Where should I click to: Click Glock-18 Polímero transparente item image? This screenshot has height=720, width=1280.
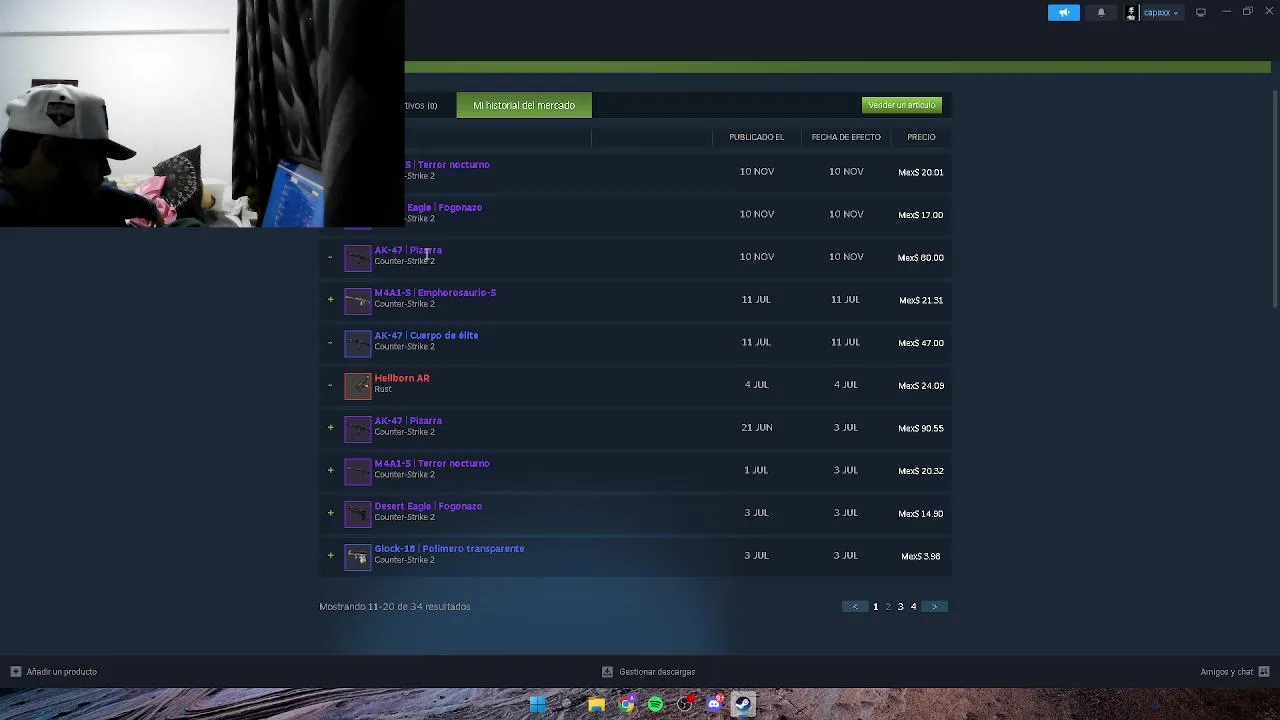pyautogui.click(x=358, y=557)
